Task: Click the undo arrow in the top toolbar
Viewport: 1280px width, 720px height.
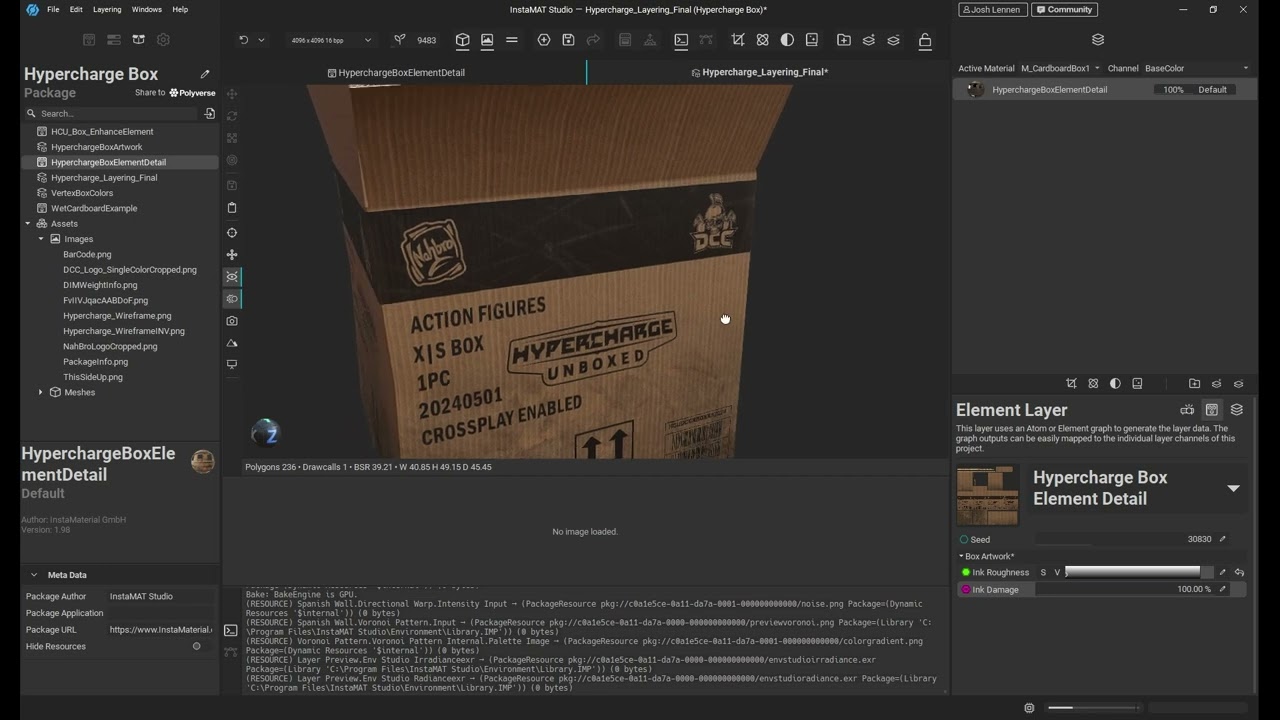Action: (243, 40)
